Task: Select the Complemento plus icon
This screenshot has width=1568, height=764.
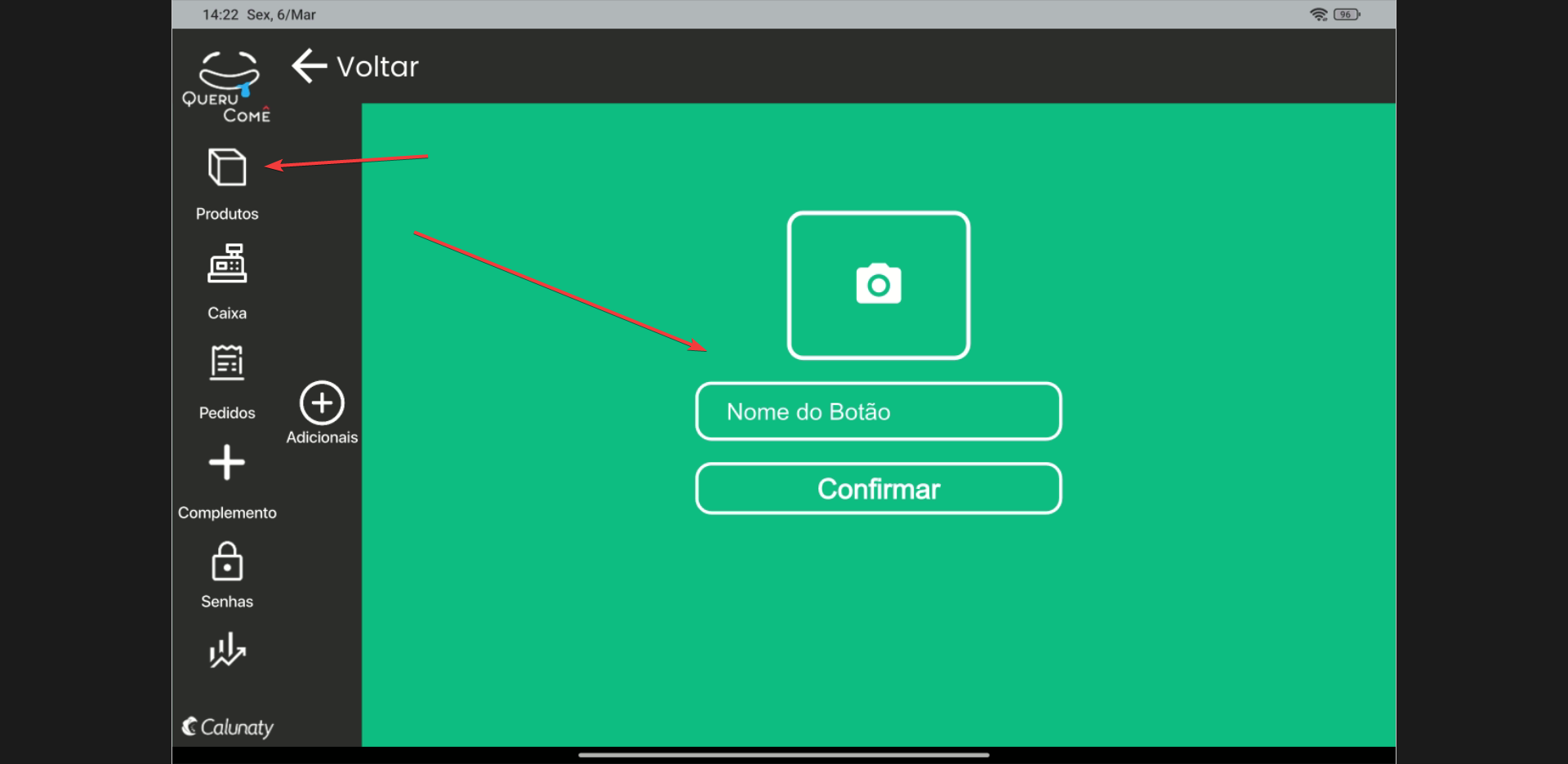Action: tap(227, 463)
